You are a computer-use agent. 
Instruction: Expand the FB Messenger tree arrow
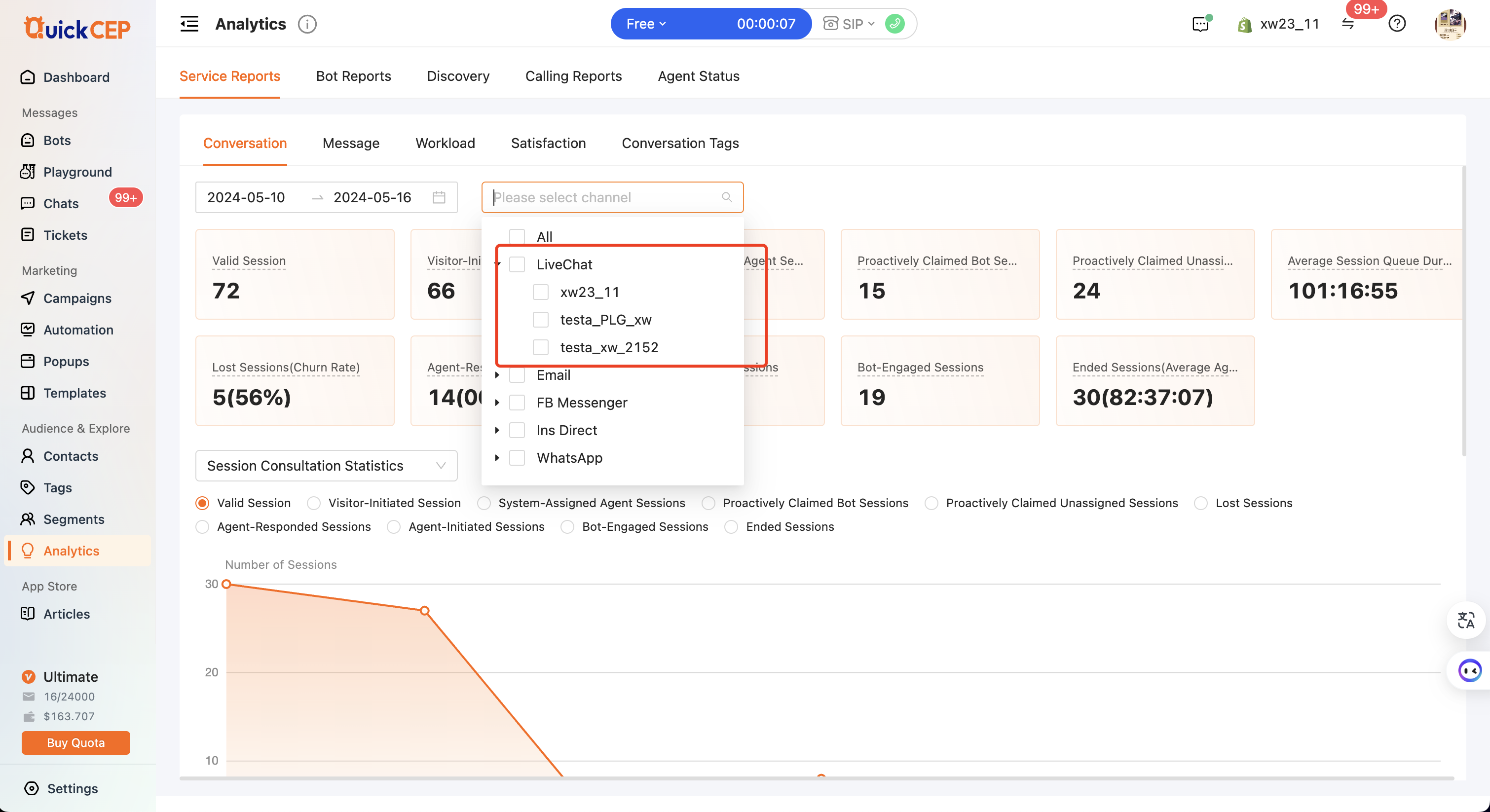[x=497, y=403]
